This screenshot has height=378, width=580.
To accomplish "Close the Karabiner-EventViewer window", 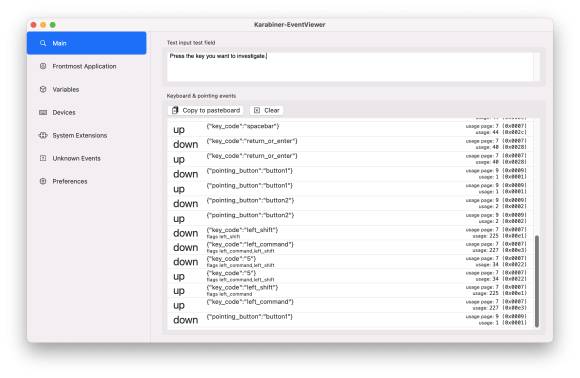I will click(33, 25).
